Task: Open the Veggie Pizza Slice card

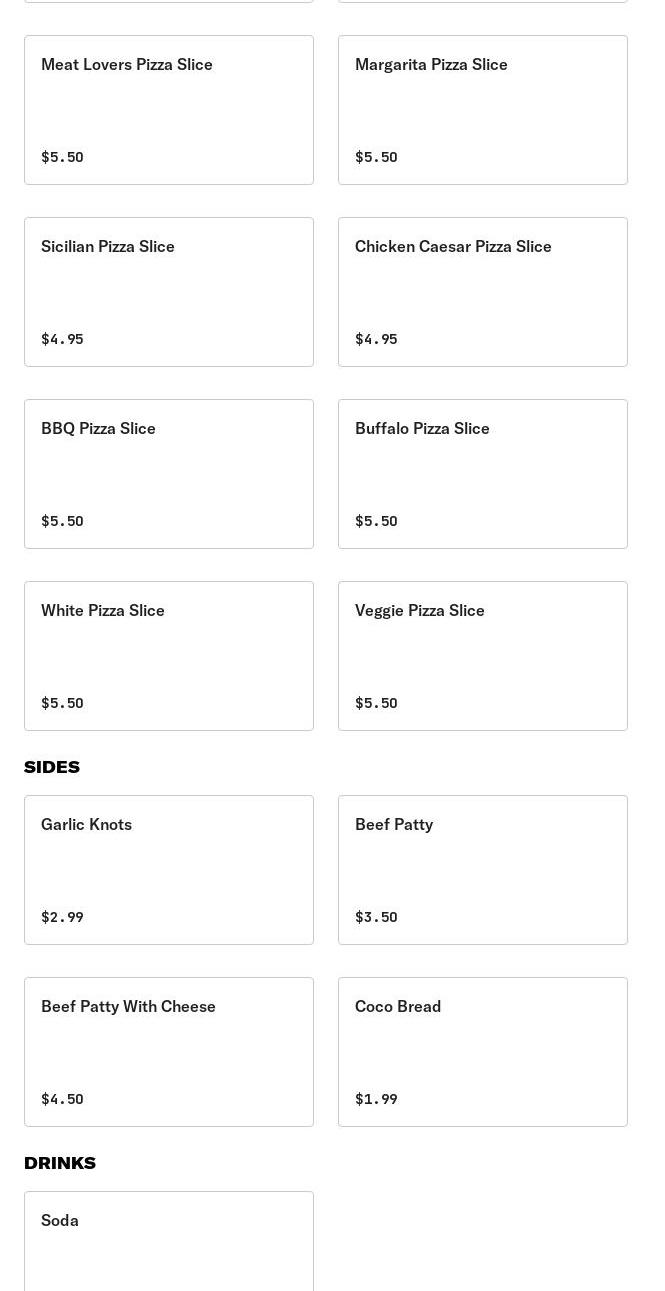Action: [x=482, y=656]
